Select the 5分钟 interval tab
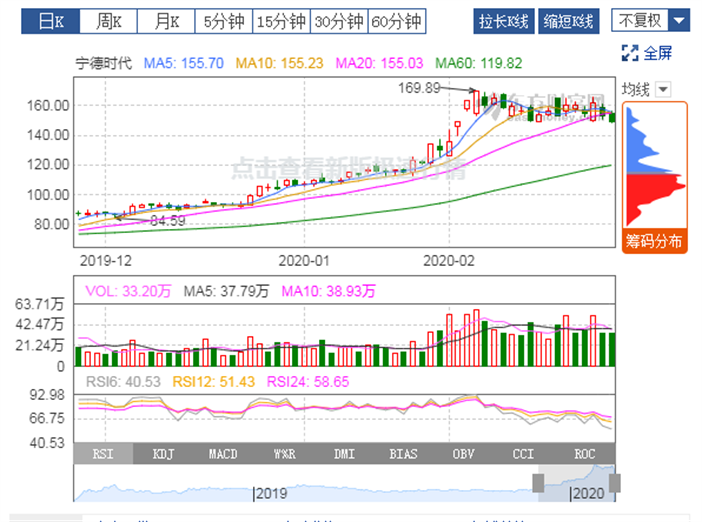The width and height of the screenshot is (702, 522). click(x=224, y=21)
